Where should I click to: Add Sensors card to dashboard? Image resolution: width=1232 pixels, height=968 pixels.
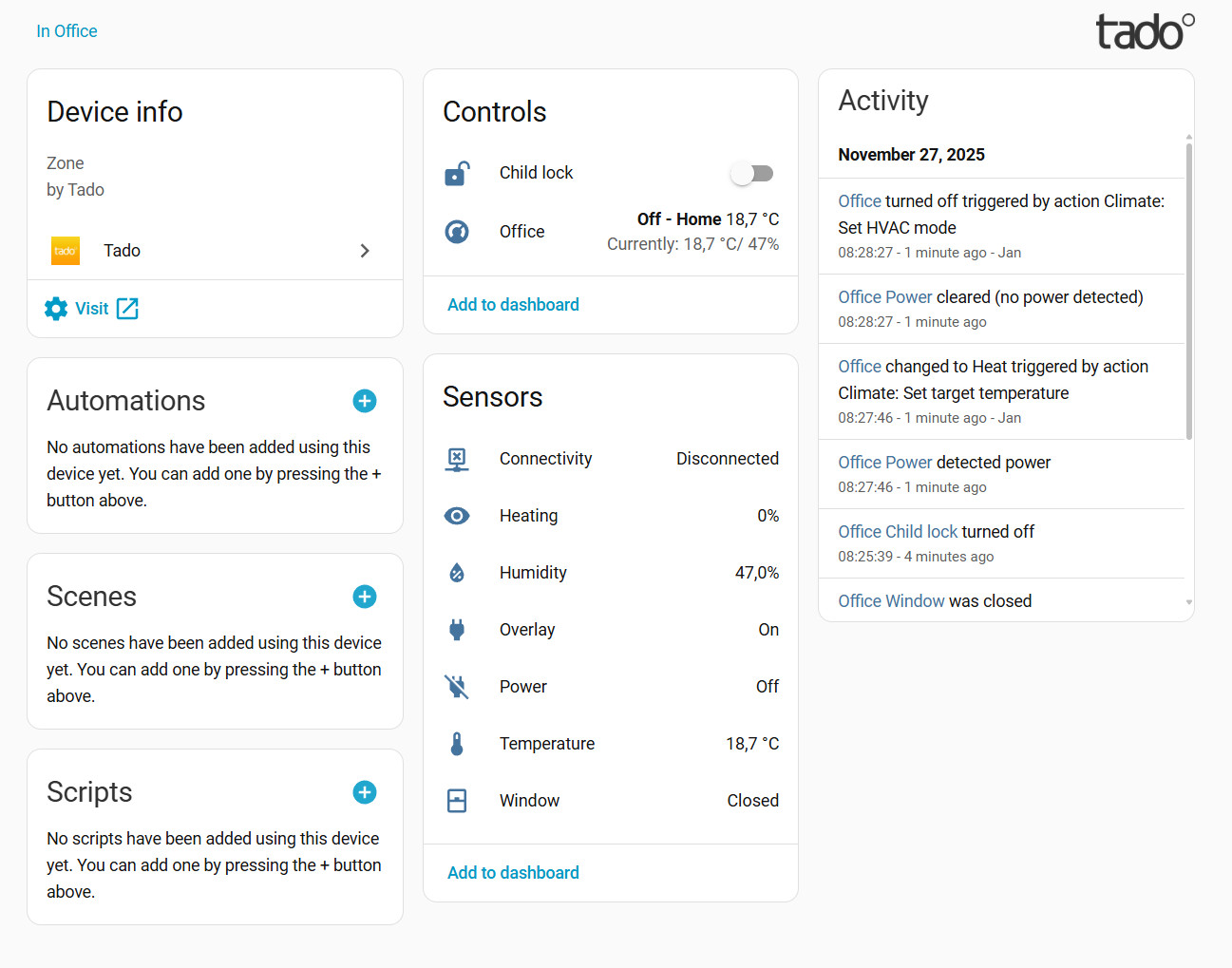513,873
